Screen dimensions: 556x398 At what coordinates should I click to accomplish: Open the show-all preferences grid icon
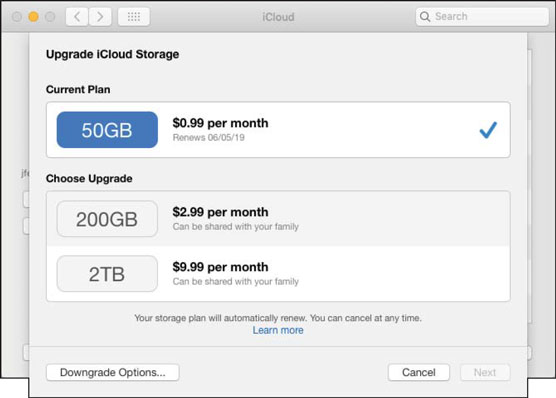click(134, 17)
